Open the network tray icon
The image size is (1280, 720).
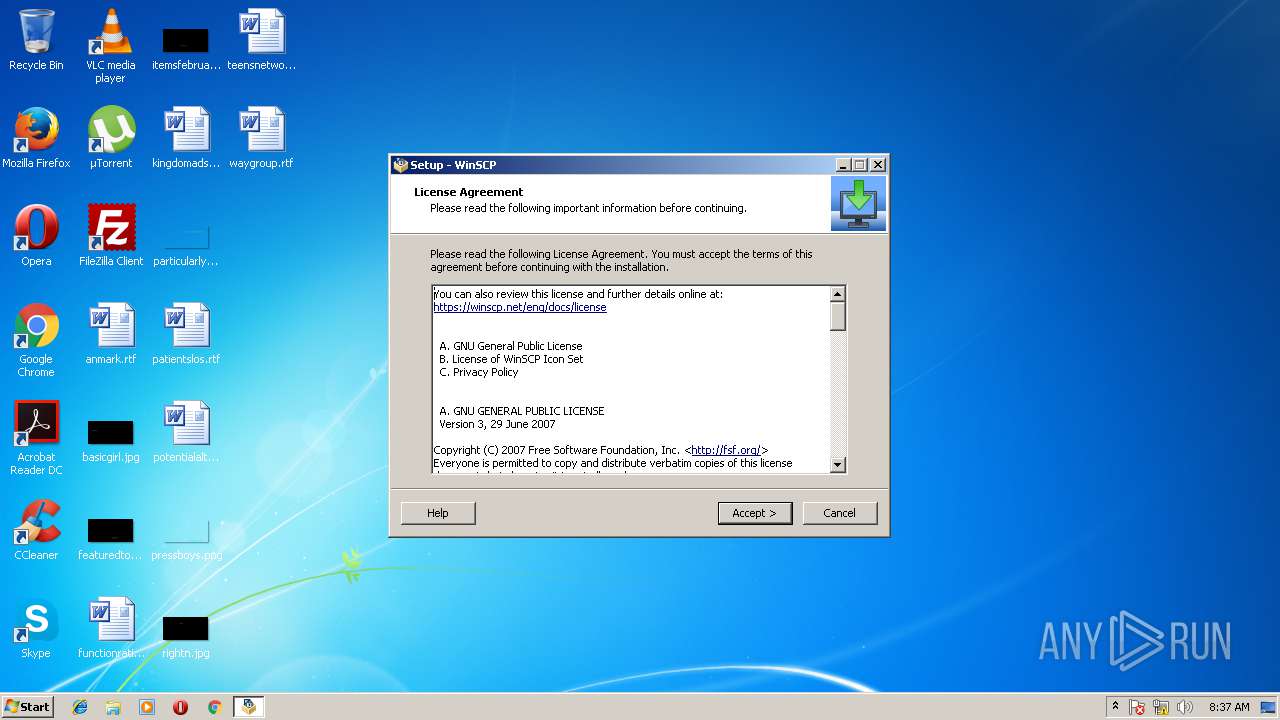[x=1161, y=707]
